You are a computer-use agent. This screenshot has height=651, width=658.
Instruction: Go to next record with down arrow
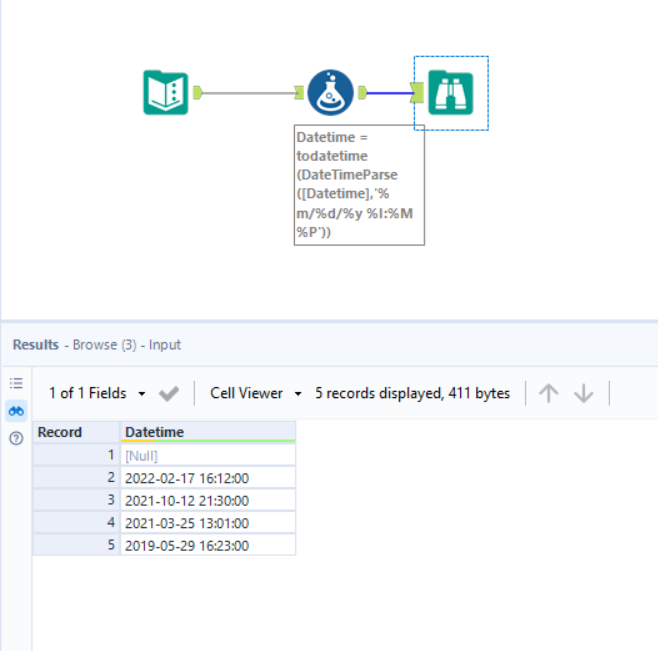tap(584, 394)
